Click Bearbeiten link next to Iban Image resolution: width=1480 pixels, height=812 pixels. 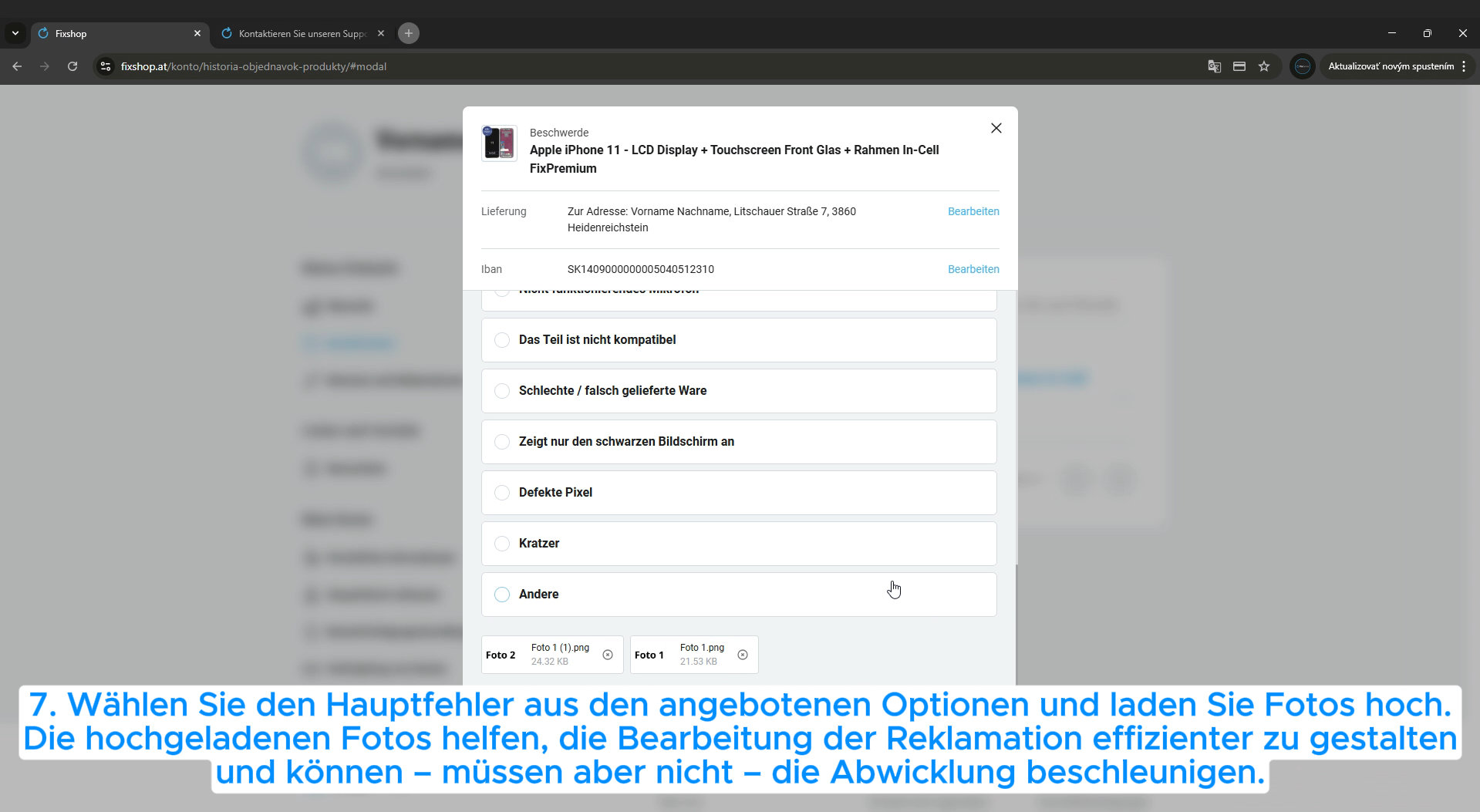973,269
